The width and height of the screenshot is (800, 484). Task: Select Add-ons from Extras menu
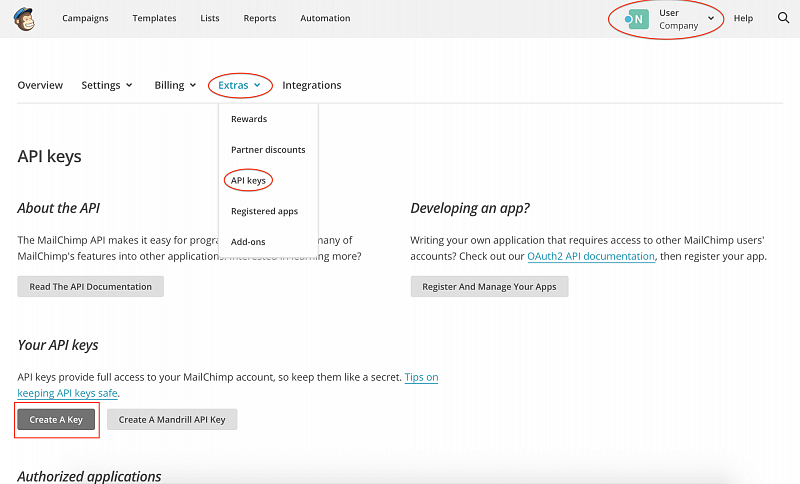pyautogui.click(x=248, y=242)
